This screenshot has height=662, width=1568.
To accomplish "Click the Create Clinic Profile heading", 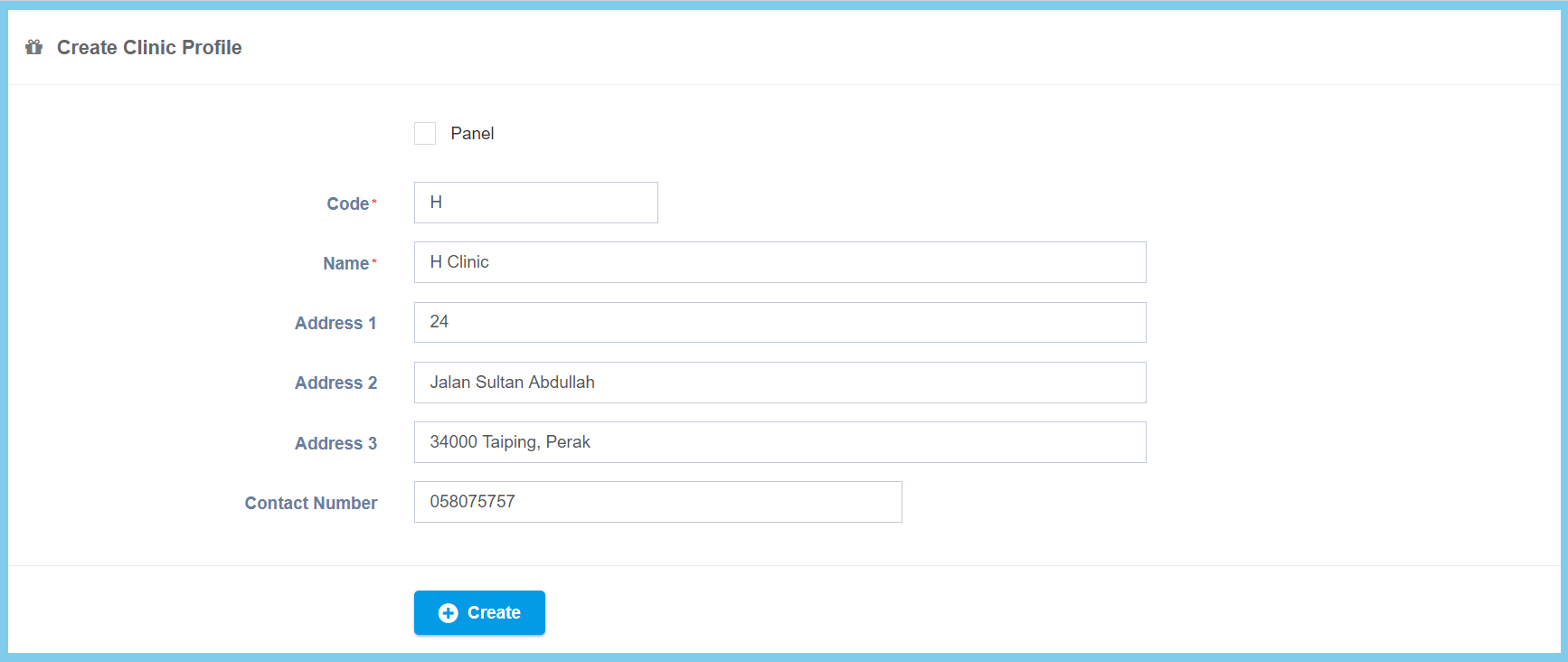I will click(149, 48).
